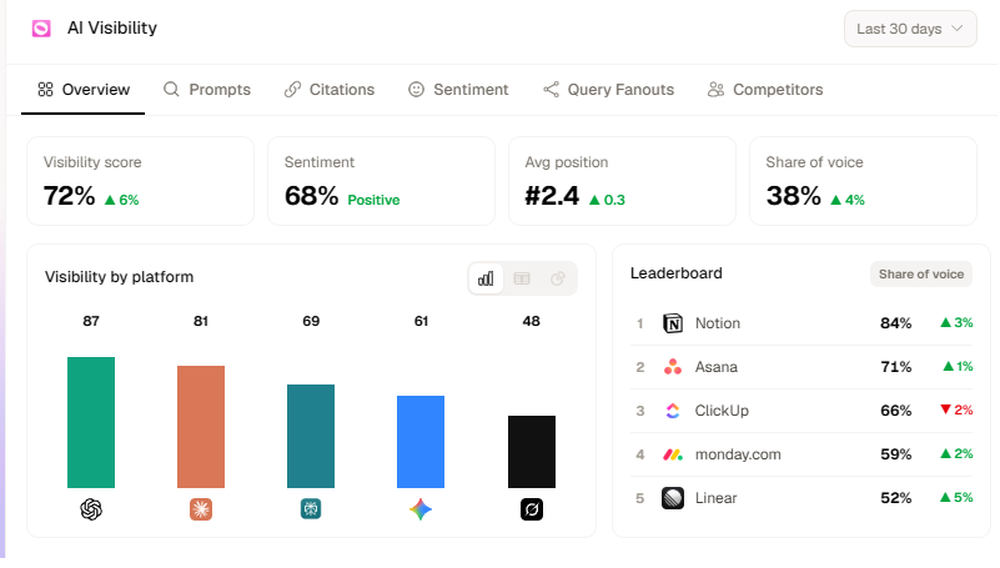Click the 59% value for monday.com
This screenshot has height=568, width=1000.
pos(896,455)
